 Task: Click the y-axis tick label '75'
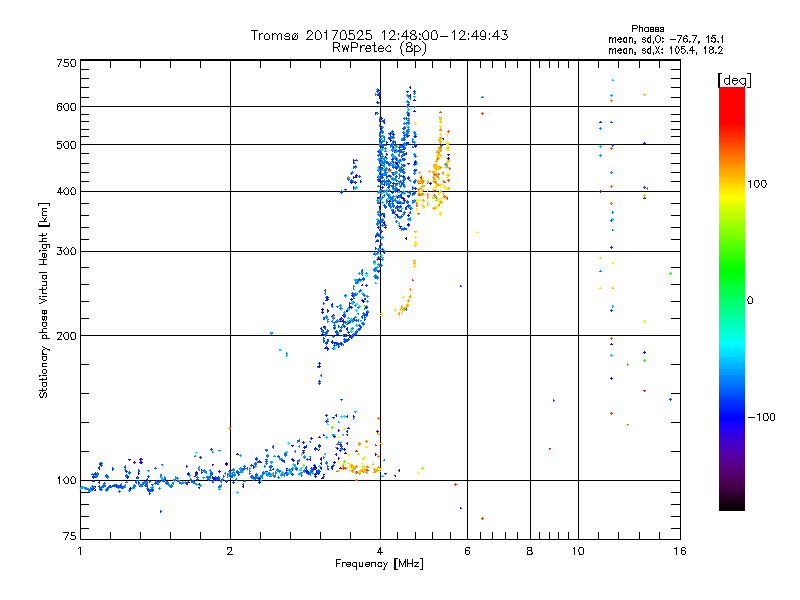(70, 536)
